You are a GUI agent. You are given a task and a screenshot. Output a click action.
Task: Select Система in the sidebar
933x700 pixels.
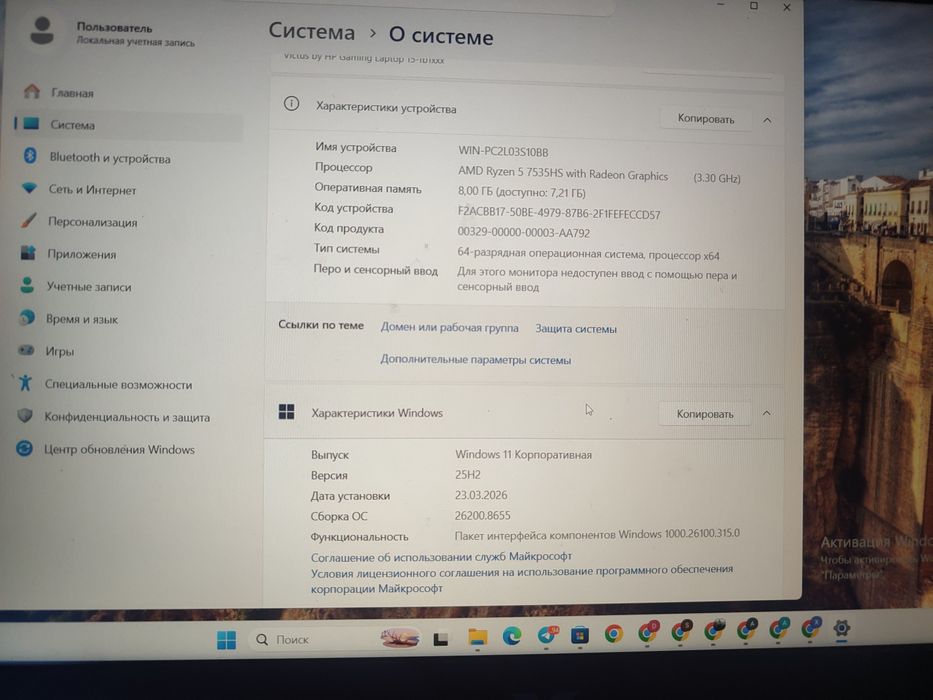click(x=127, y=125)
